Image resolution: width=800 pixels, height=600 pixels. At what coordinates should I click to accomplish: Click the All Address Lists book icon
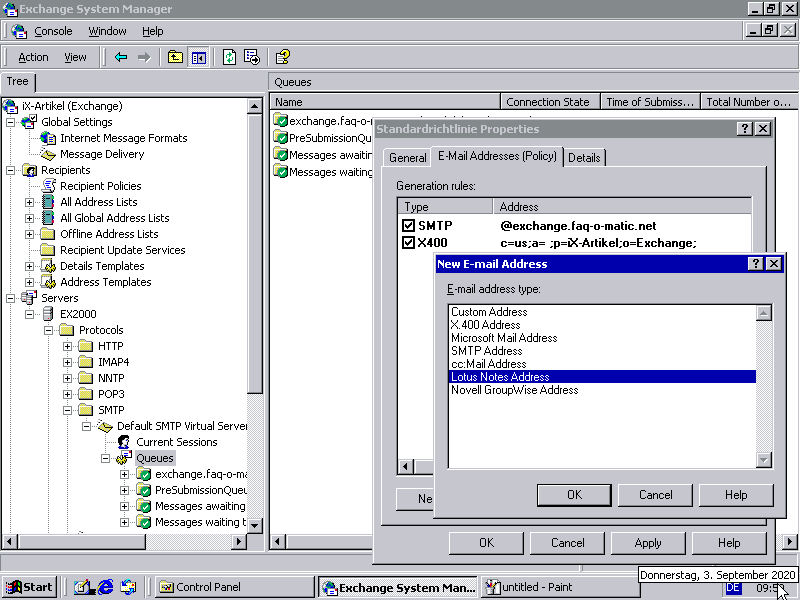[x=48, y=202]
